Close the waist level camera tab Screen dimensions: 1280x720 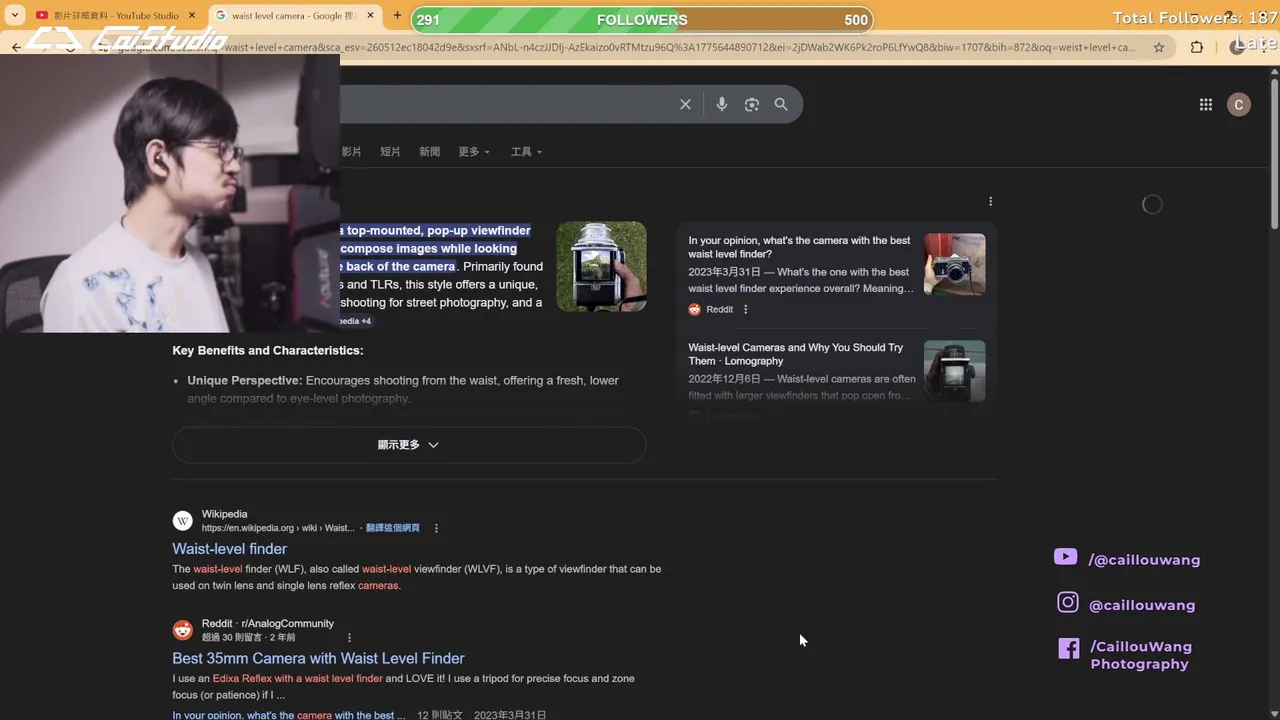click(x=371, y=16)
